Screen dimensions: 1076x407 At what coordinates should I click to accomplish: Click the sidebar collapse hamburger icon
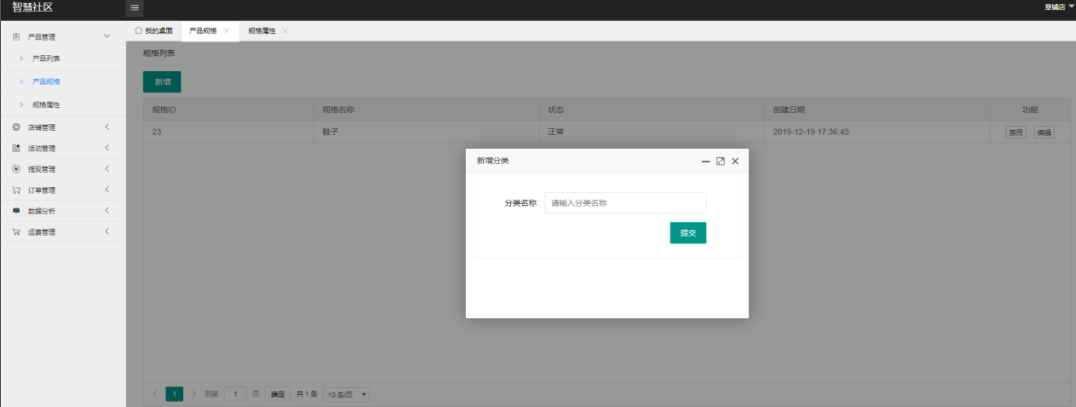tap(135, 8)
